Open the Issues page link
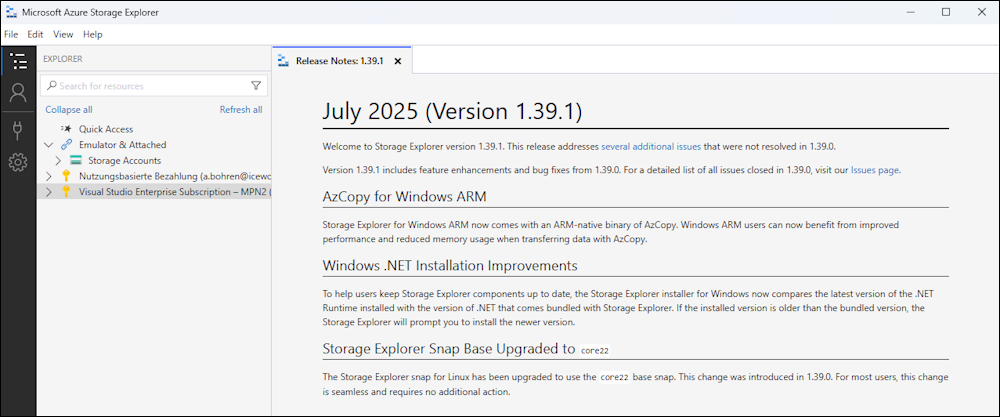 point(875,170)
